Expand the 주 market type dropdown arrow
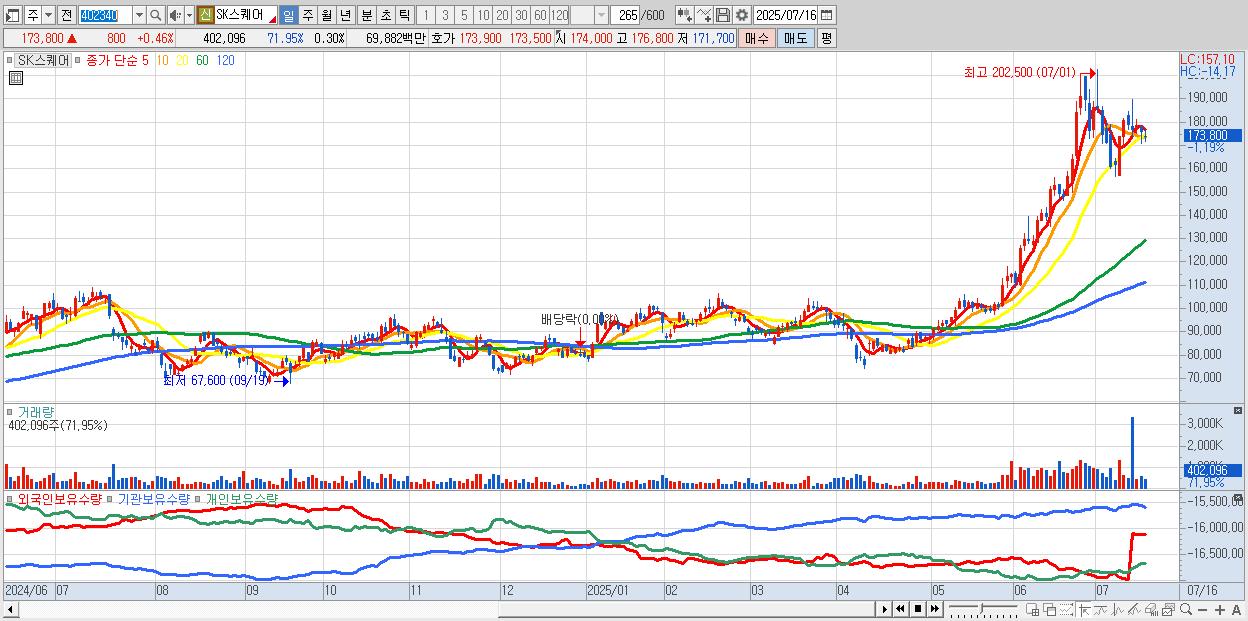Image resolution: width=1248 pixels, height=621 pixels. click(x=48, y=15)
